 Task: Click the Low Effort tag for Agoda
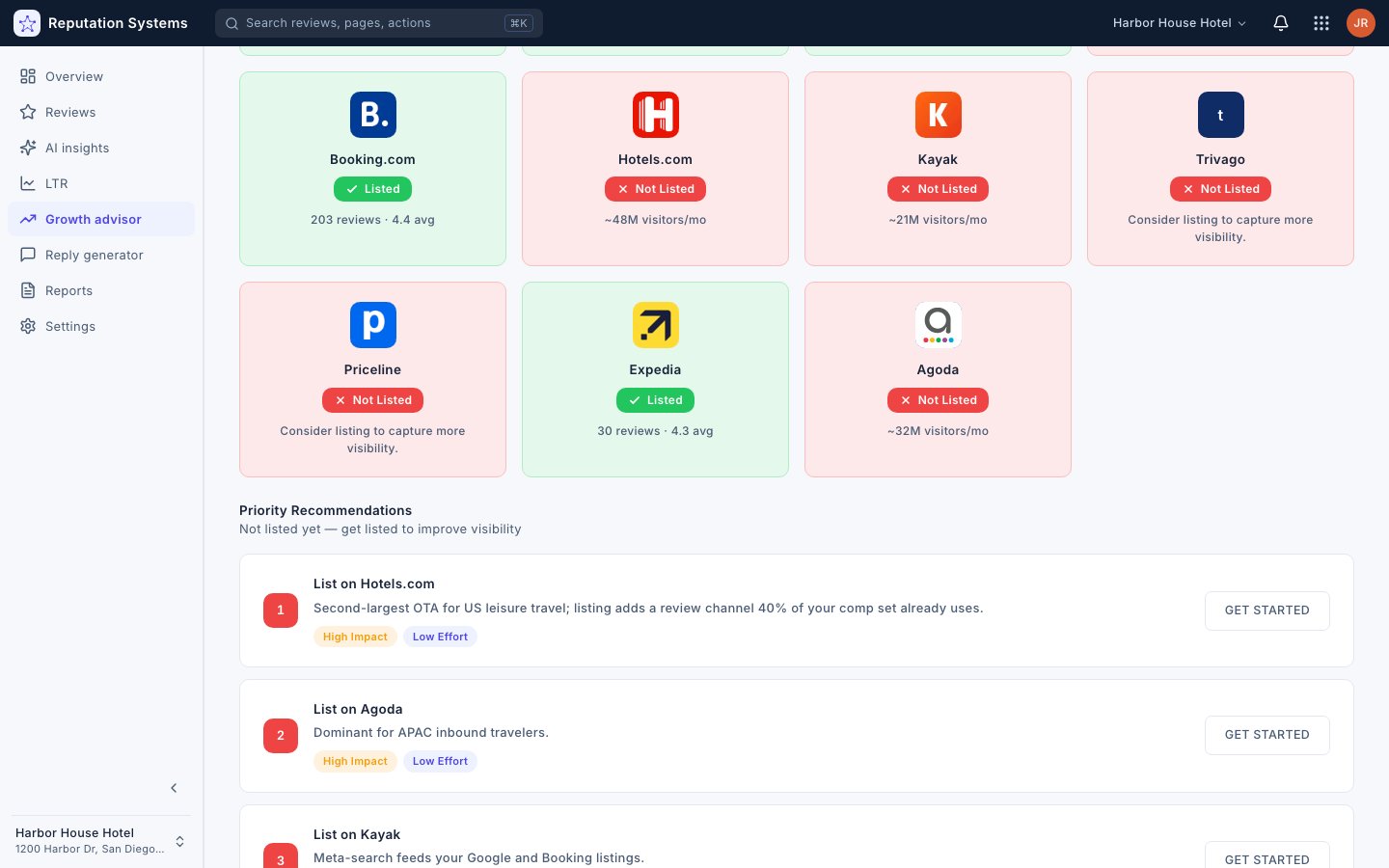point(440,761)
